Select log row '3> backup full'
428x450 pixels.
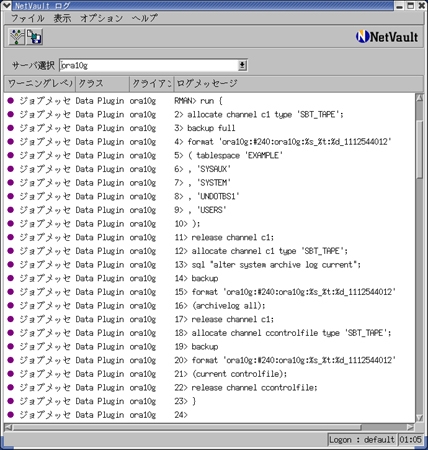tap(210, 128)
